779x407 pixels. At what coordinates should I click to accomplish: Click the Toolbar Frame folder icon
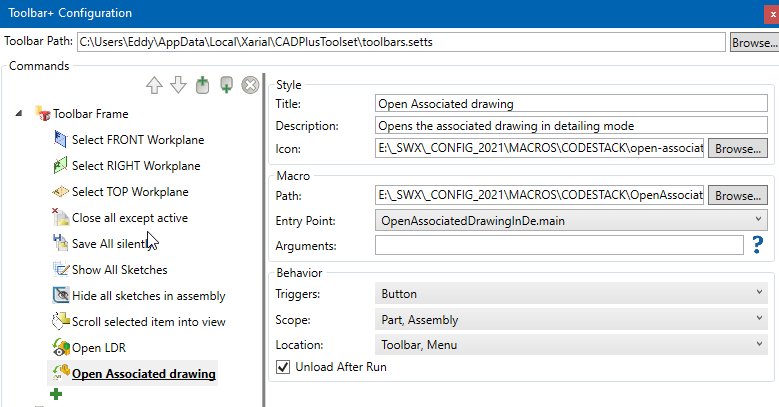point(43,114)
